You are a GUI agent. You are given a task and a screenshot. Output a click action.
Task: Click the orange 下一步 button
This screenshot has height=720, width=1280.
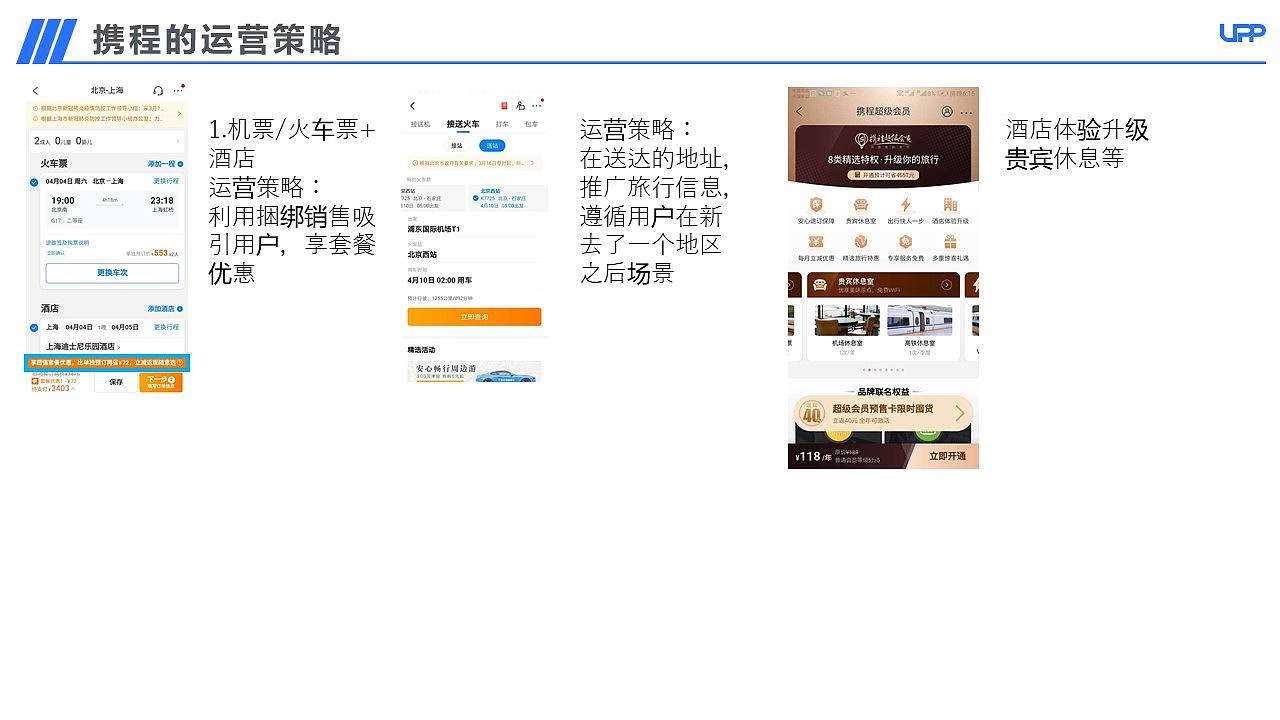pyautogui.click(x=161, y=382)
